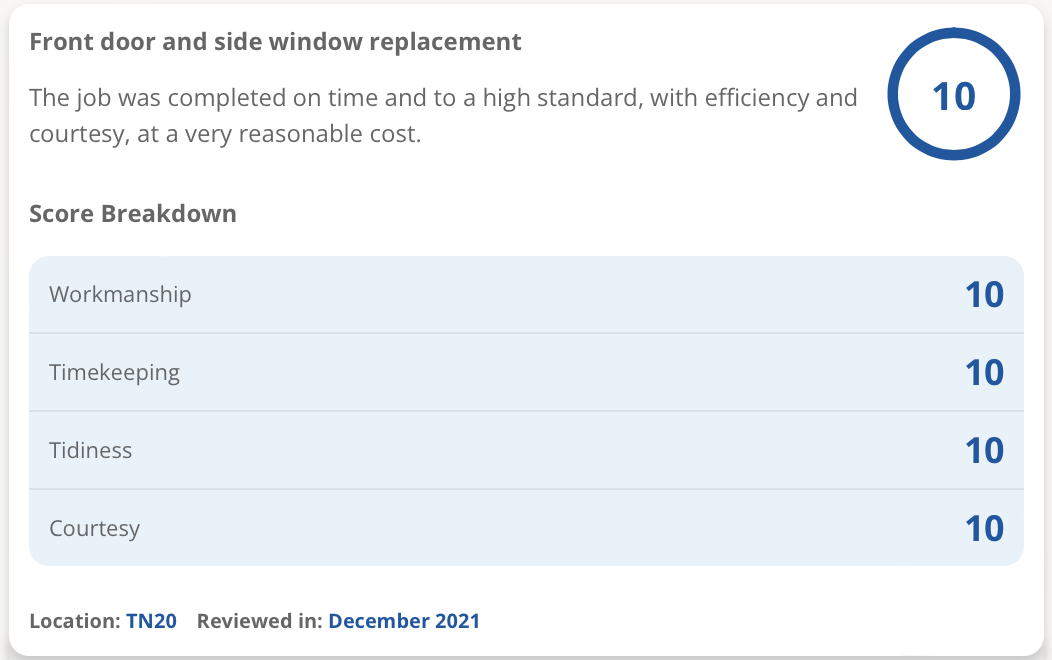Click the Tidiness label text
This screenshot has width=1052, height=660.
[91, 450]
